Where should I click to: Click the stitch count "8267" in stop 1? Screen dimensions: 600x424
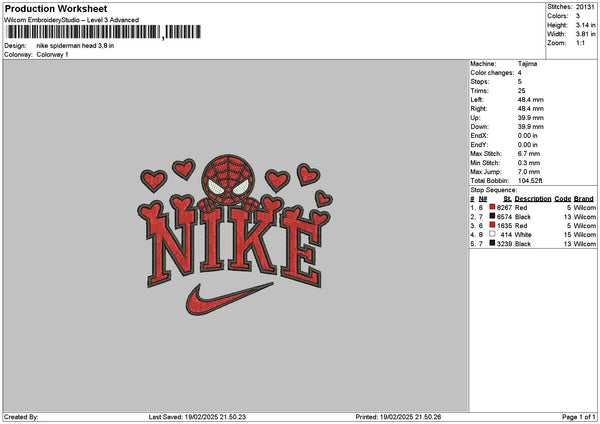(504, 207)
